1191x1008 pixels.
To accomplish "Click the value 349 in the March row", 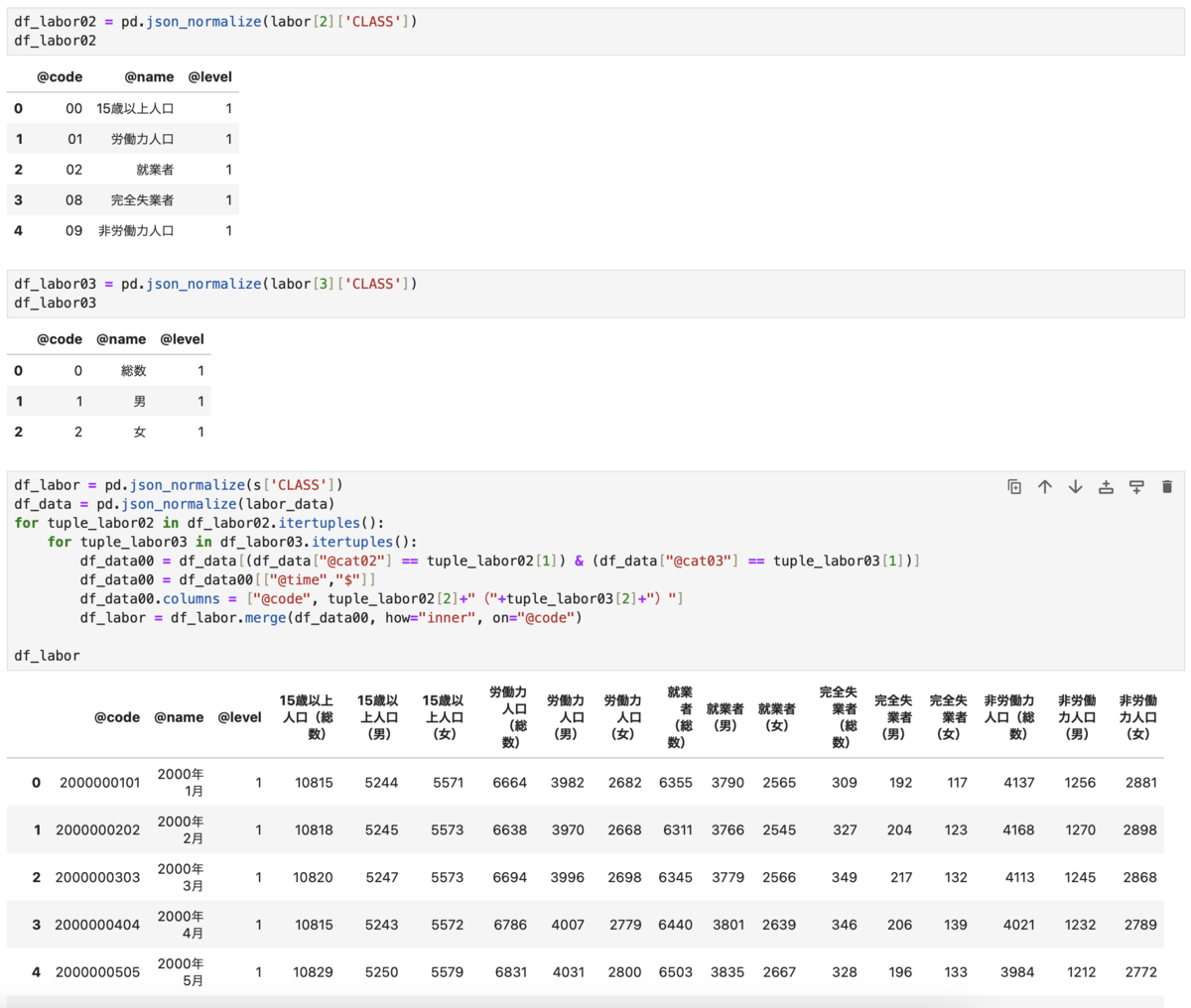I will 845,878.
